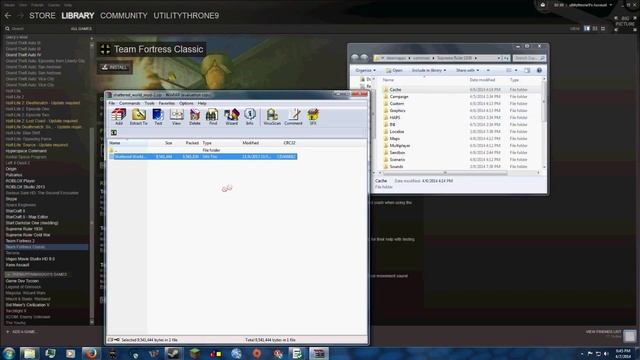Select Grand Theft Auto IV in library
Screen dimensions: 640x360
coord(23,55)
